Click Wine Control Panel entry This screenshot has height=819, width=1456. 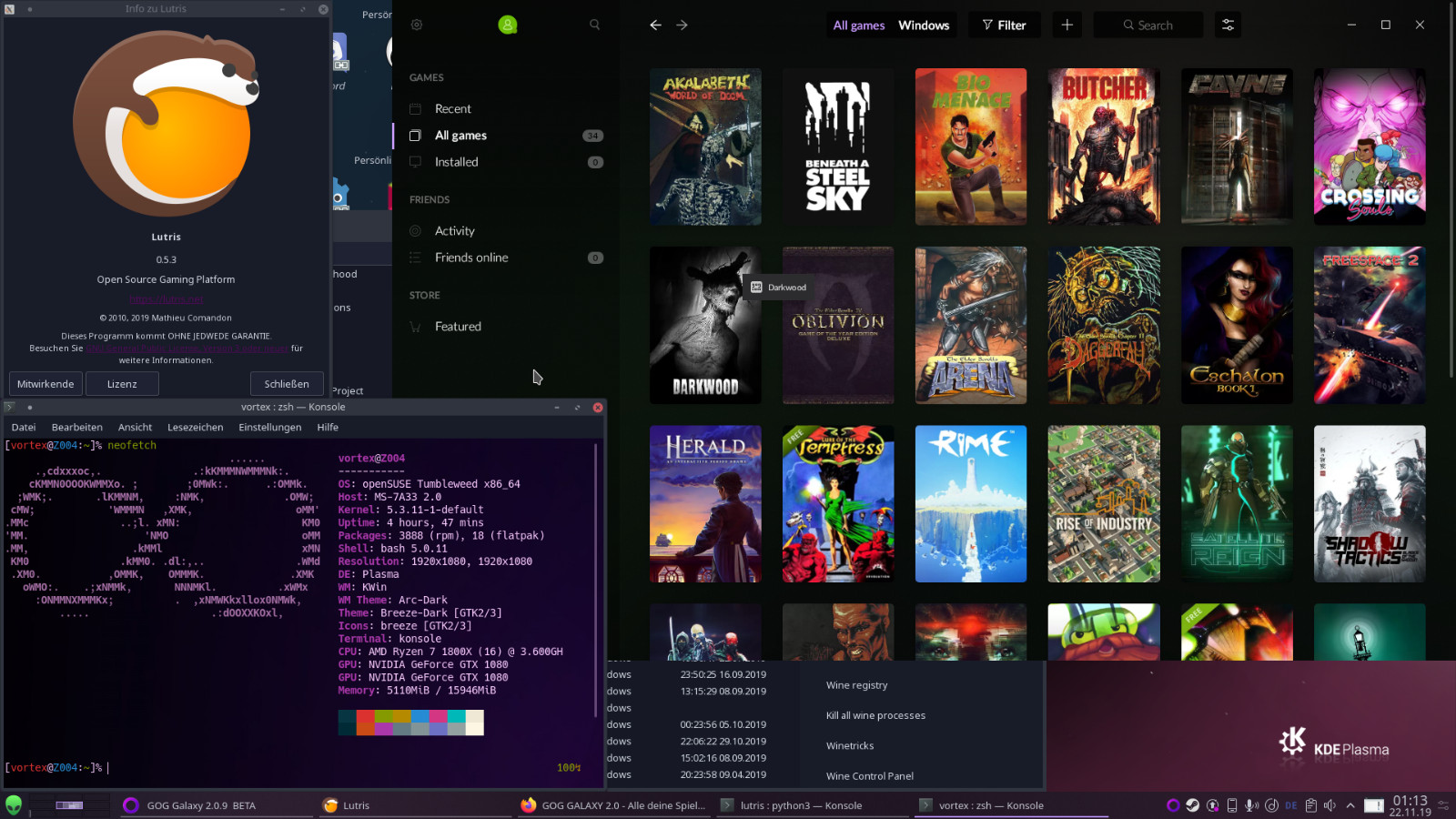click(x=870, y=776)
